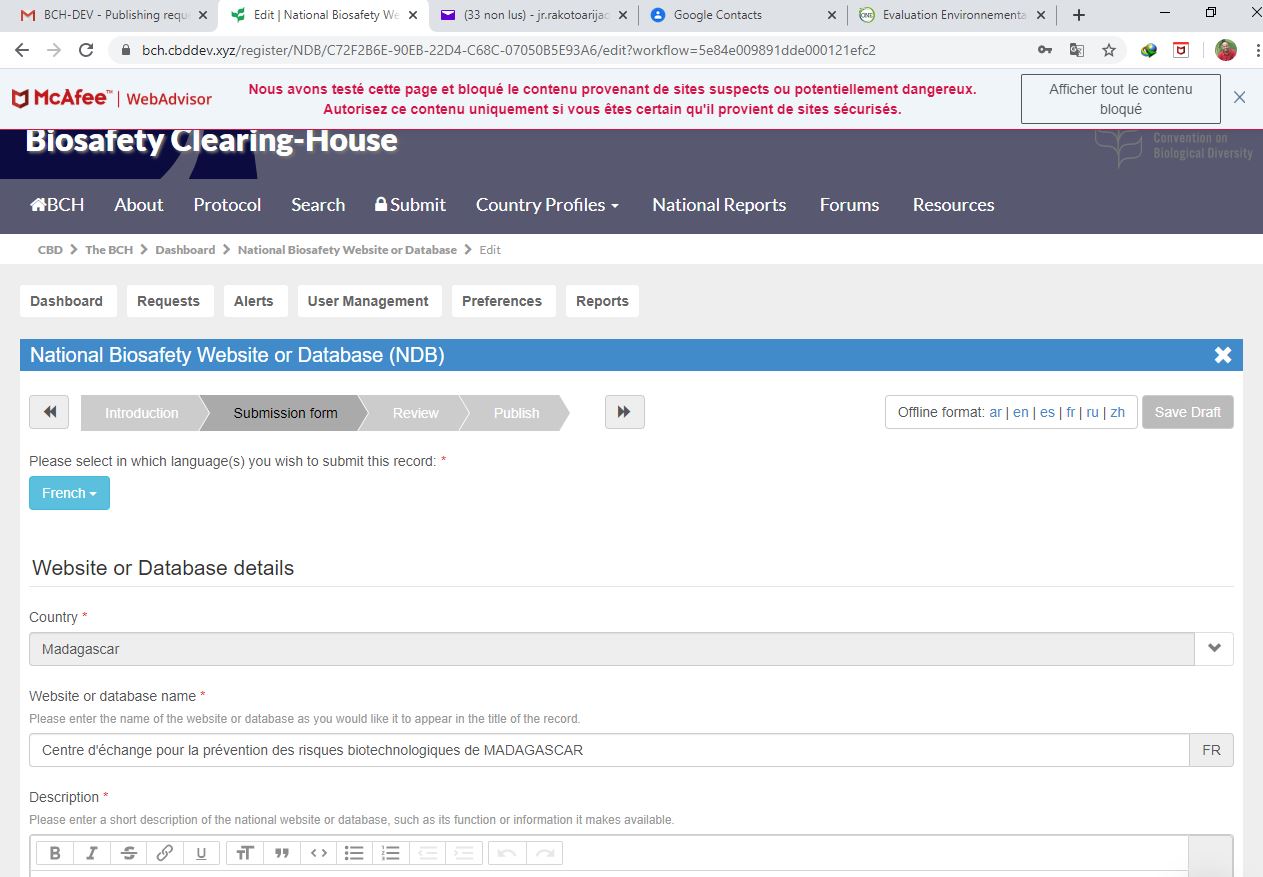Go to previous step with backward arrows
The height and width of the screenshot is (877, 1263).
(49, 412)
